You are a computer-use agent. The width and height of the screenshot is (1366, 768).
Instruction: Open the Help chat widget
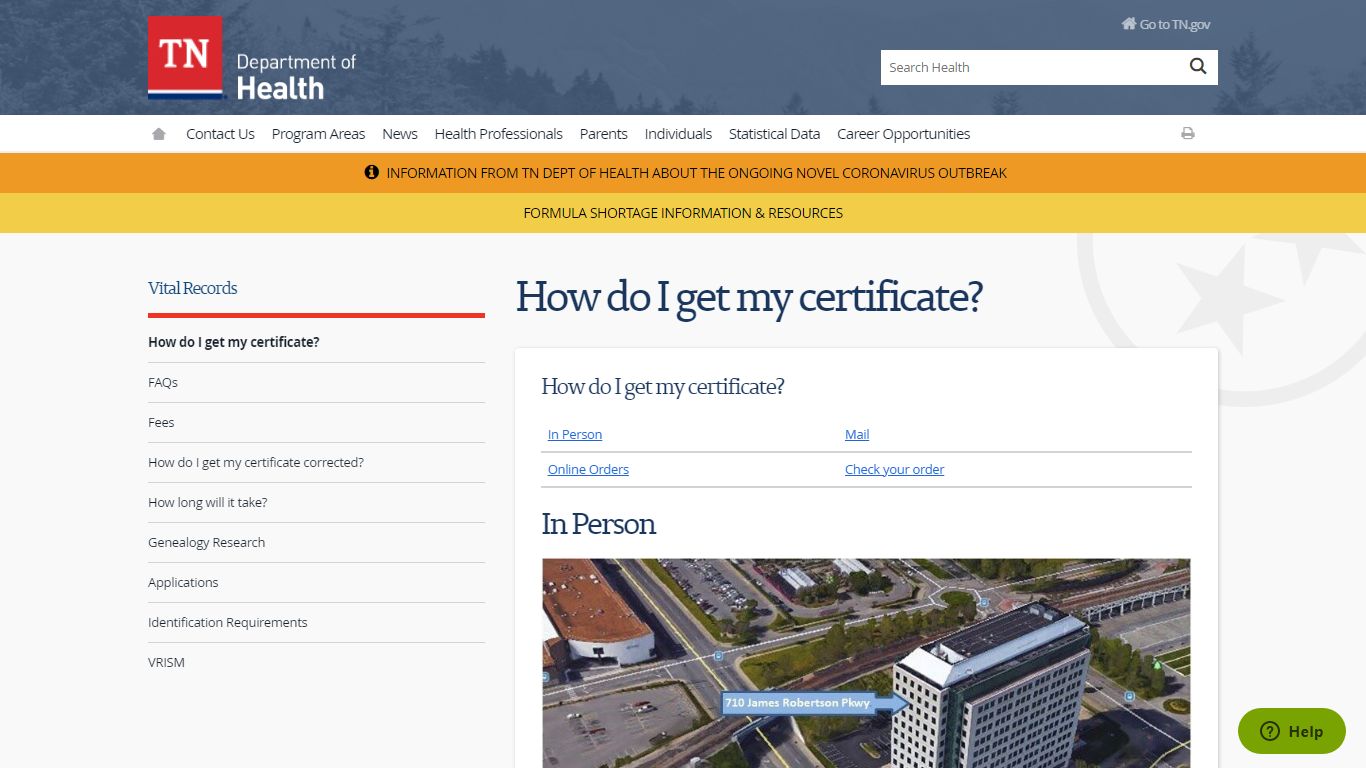[1291, 731]
